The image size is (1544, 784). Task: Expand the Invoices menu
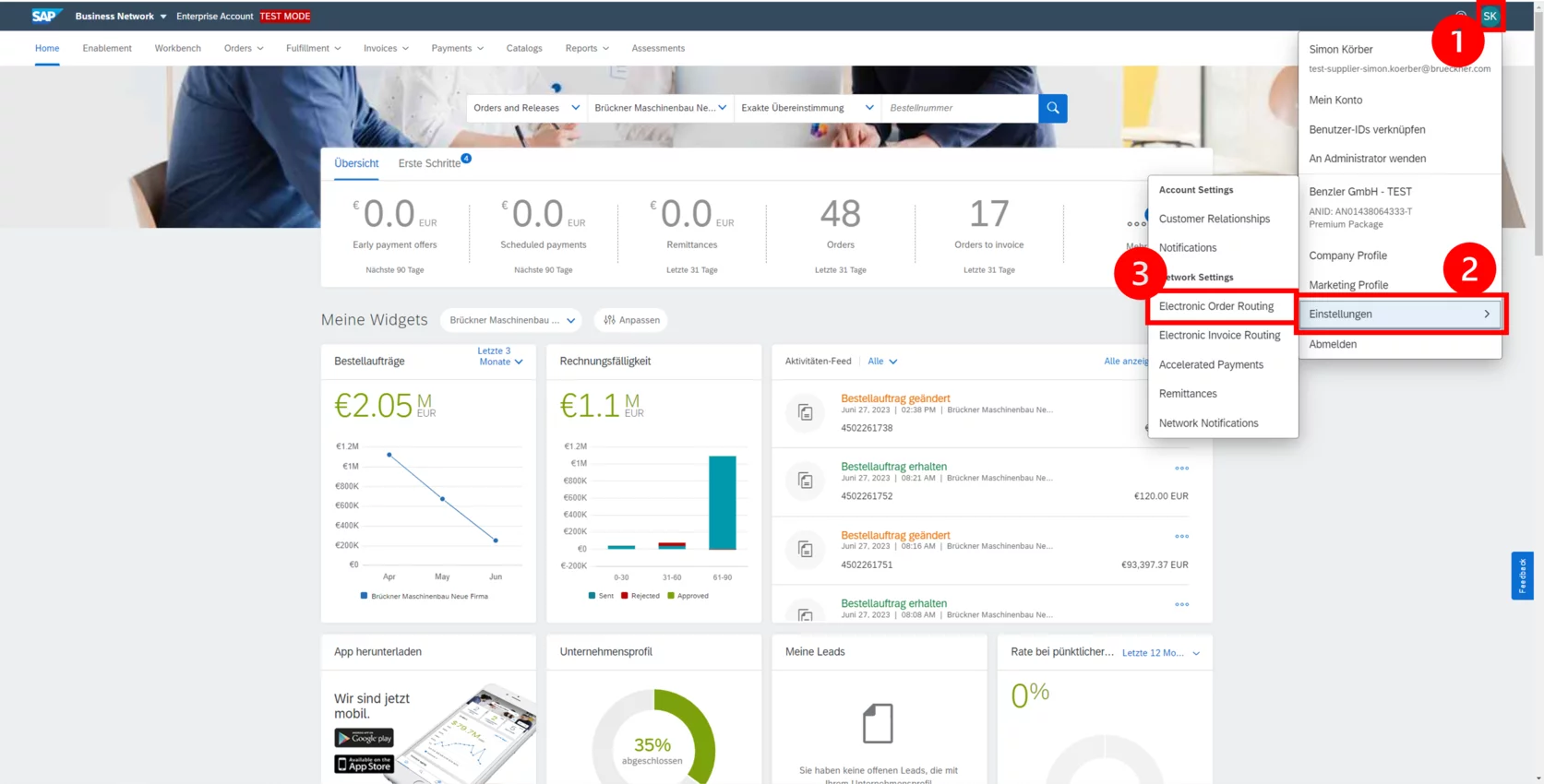tap(386, 48)
